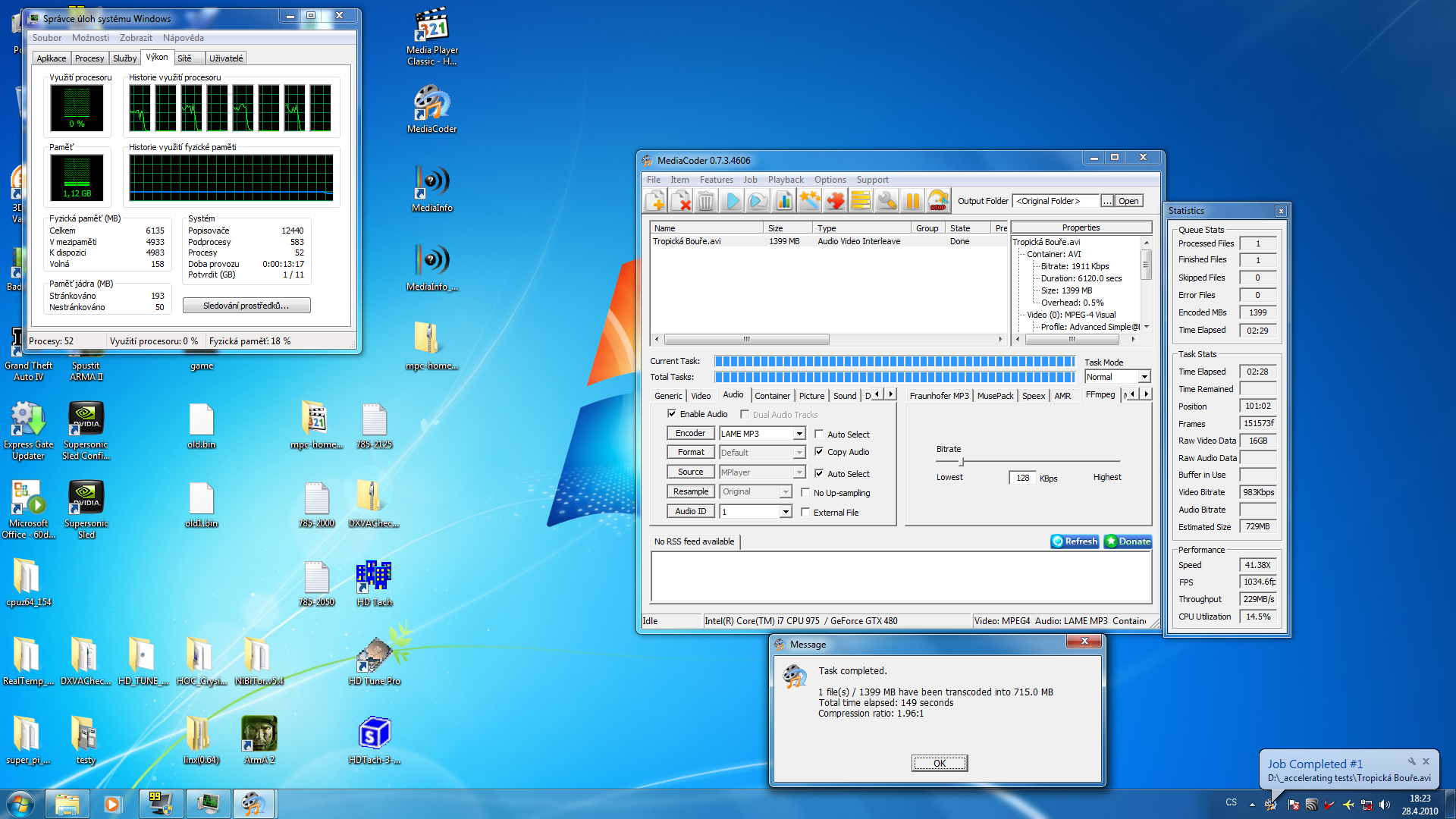The image size is (1456, 819).
Task: Click the Refresh button
Action: point(1075,541)
